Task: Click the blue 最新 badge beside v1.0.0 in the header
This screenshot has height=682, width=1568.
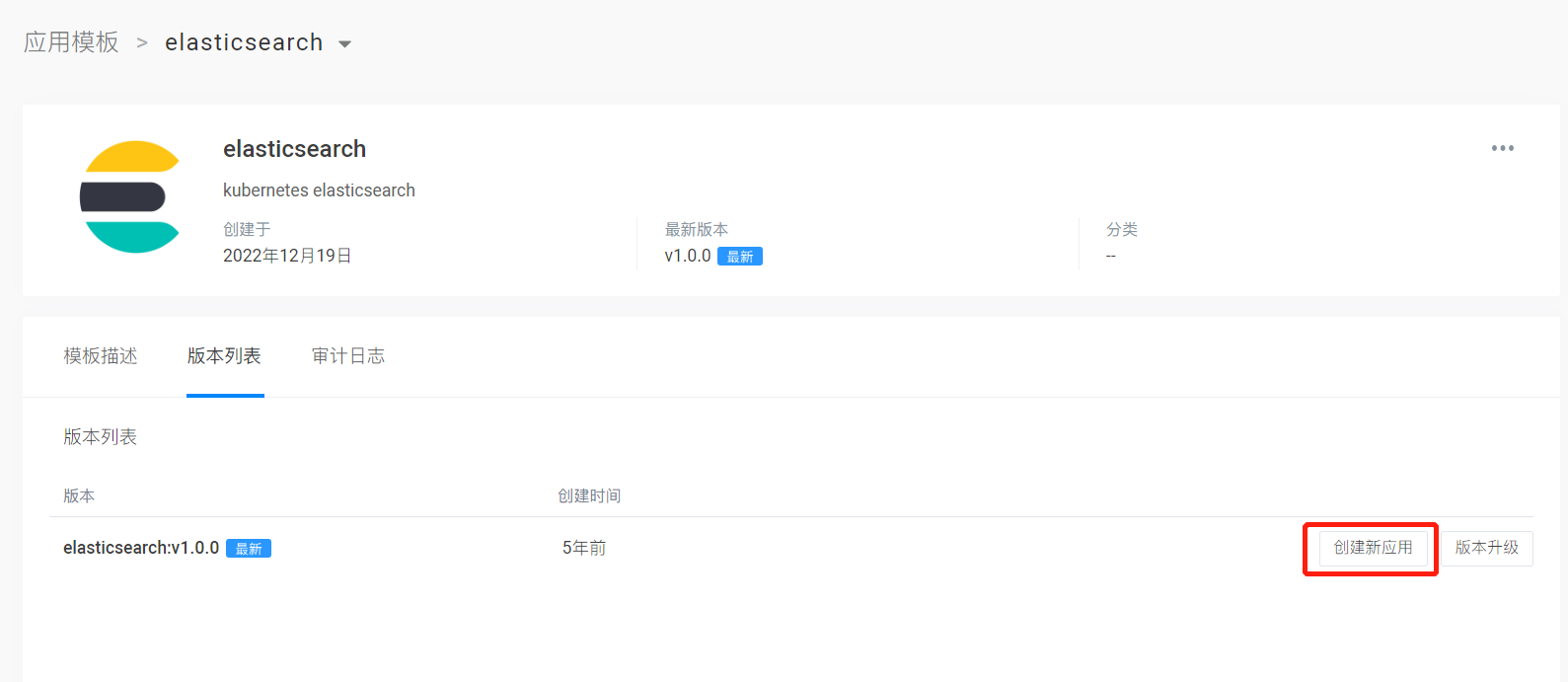Action: pos(739,257)
